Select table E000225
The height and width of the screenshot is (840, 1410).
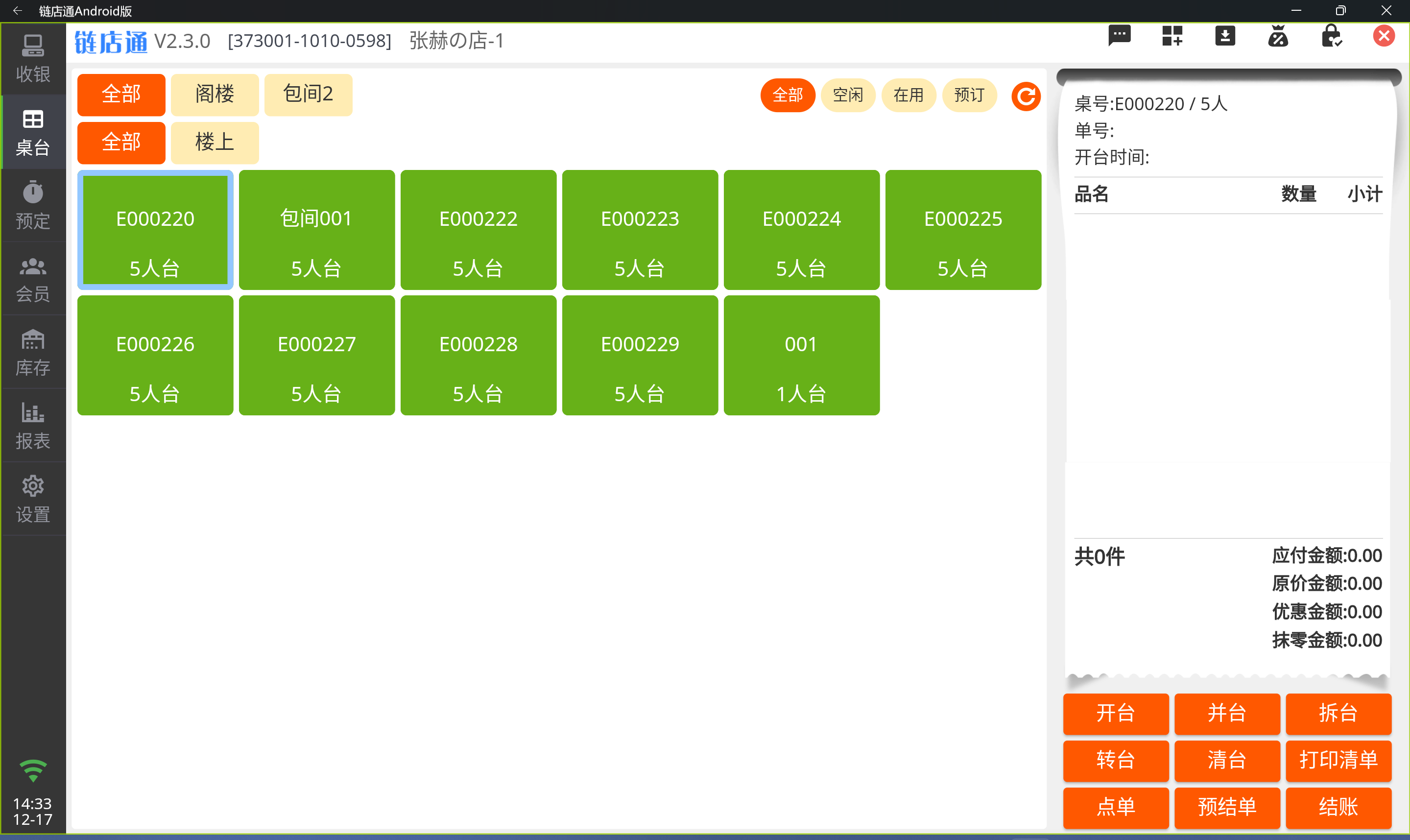click(963, 230)
